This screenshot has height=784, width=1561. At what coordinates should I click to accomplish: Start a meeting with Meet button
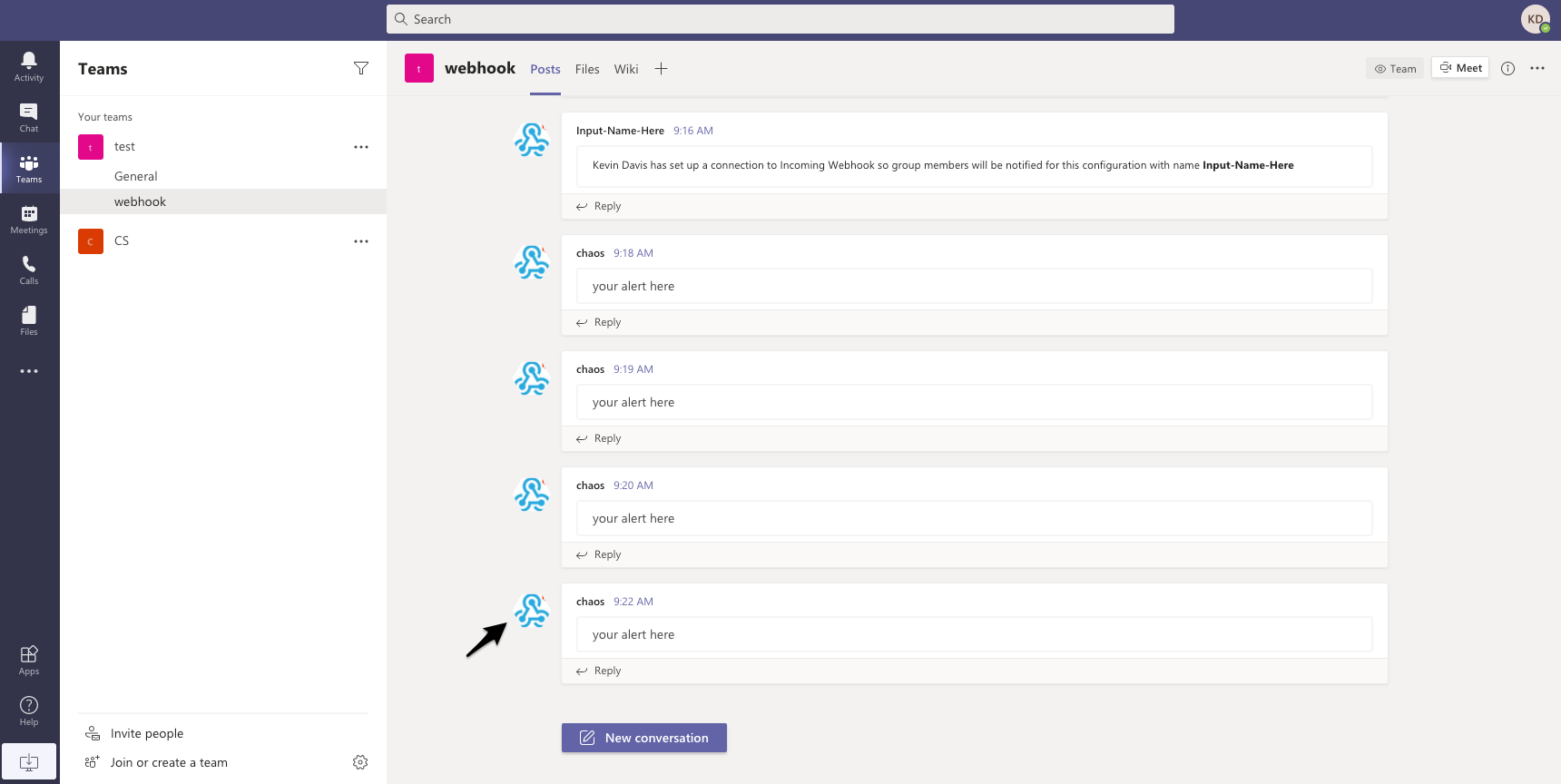click(x=1460, y=68)
